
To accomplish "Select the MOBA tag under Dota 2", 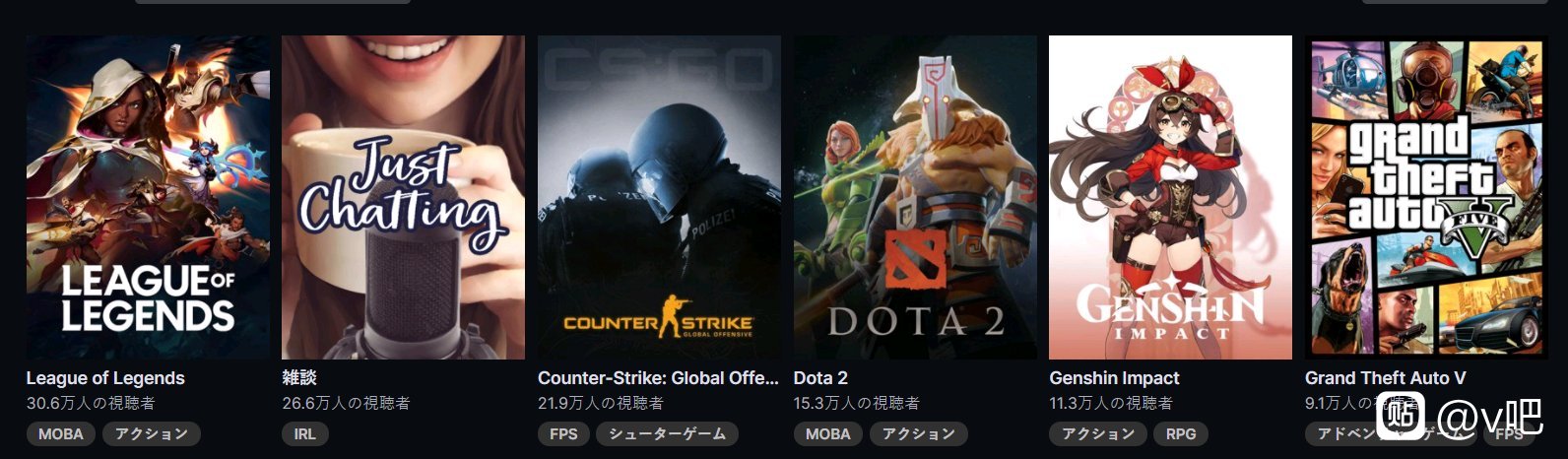I will [x=828, y=433].
